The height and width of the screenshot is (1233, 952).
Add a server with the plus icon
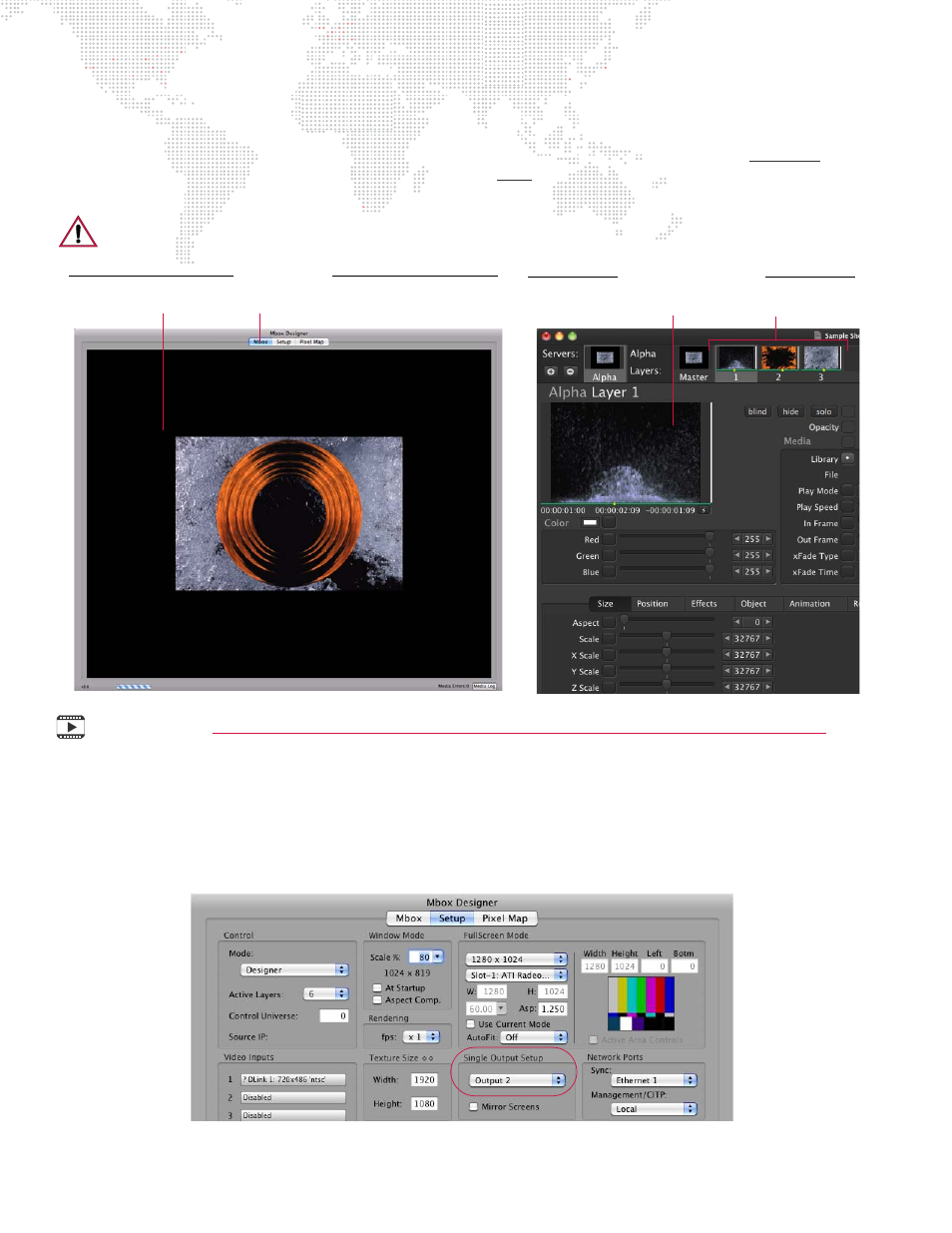551,371
